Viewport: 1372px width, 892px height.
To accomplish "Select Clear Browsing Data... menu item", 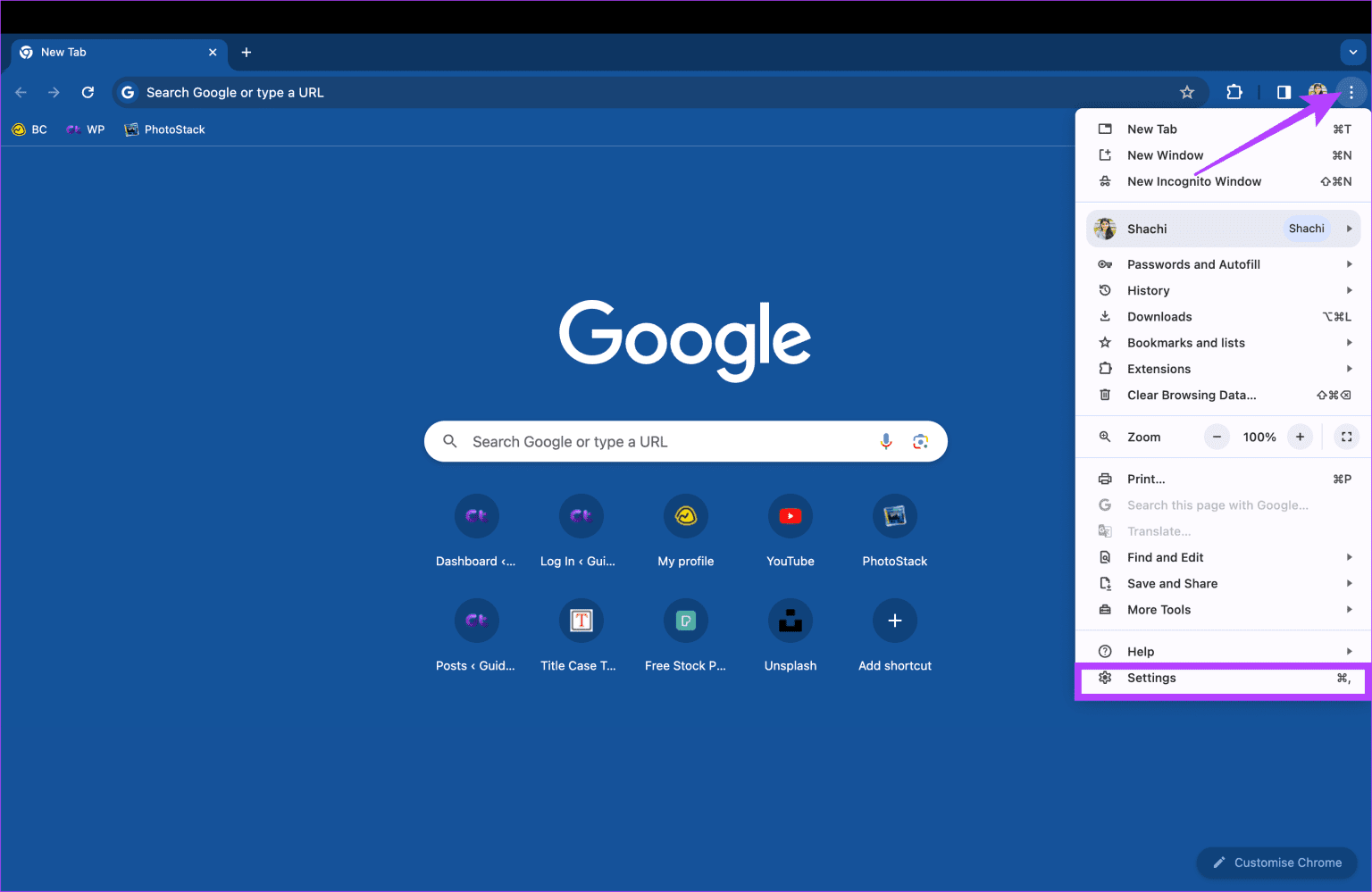I will (x=1223, y=395).
